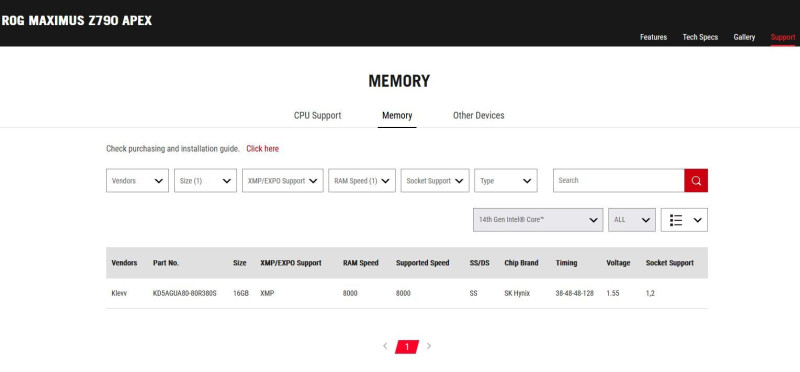Click the Klevv vendor cell
The height and width of the screenshot is (372, 800).
pyautogui.click(x=118, y=293)
